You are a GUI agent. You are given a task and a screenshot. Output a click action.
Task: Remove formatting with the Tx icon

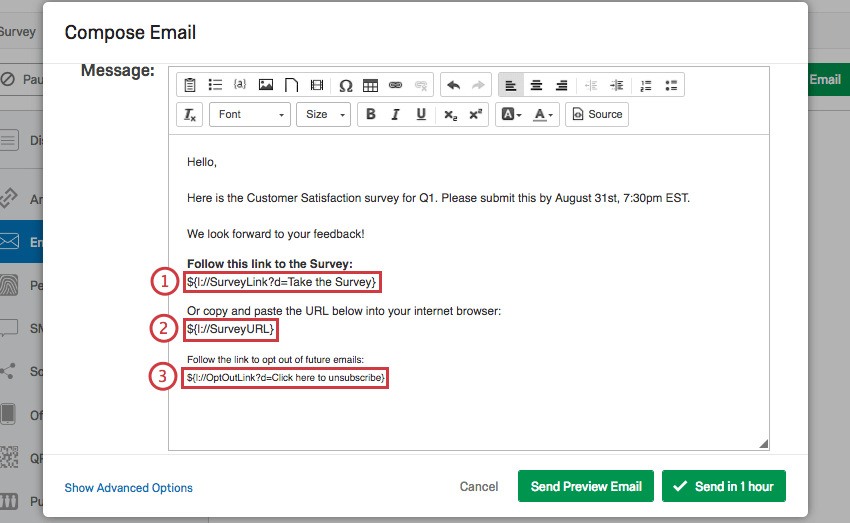pos(190,114)
